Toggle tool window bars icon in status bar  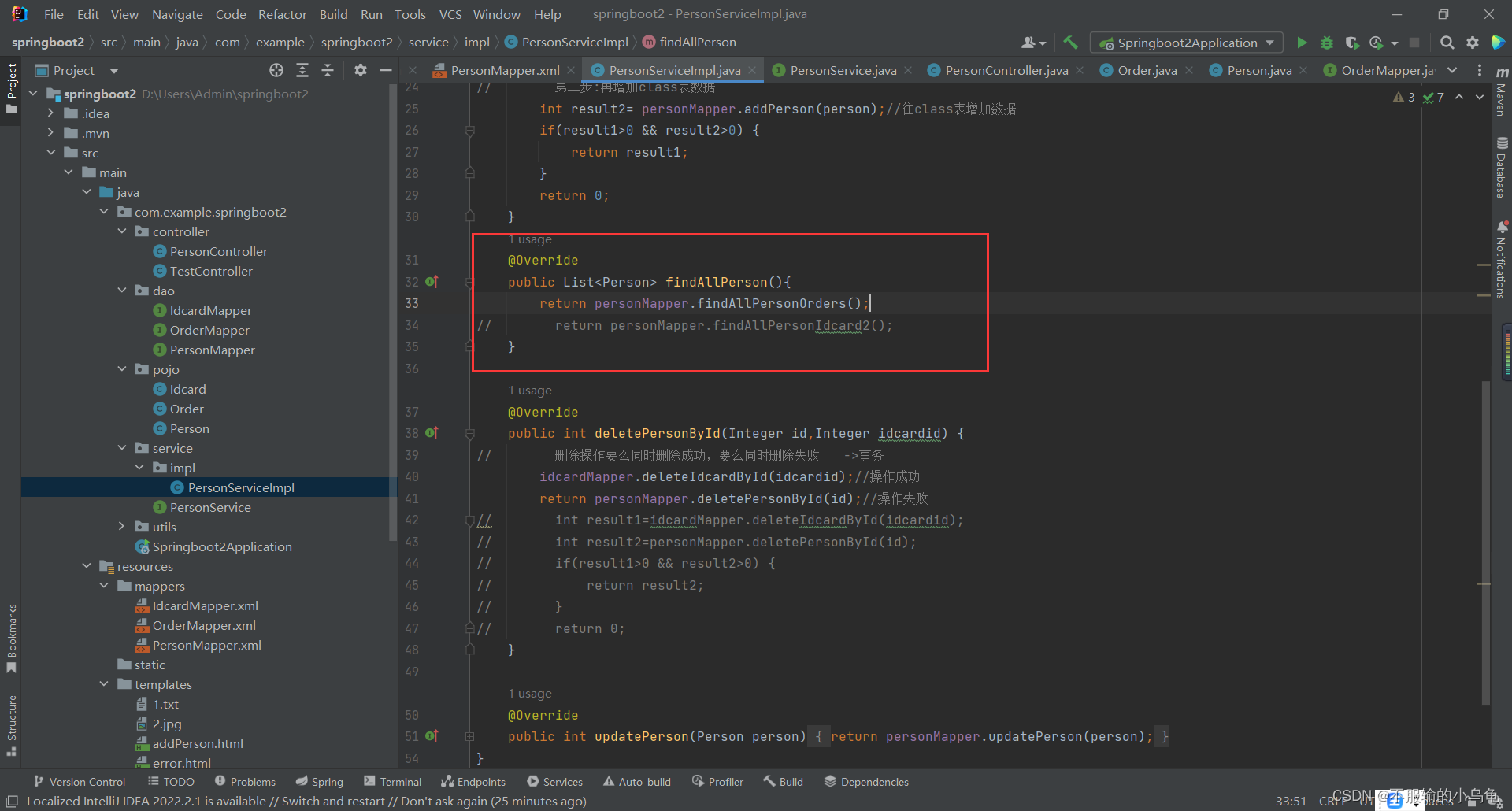[11, 801]
